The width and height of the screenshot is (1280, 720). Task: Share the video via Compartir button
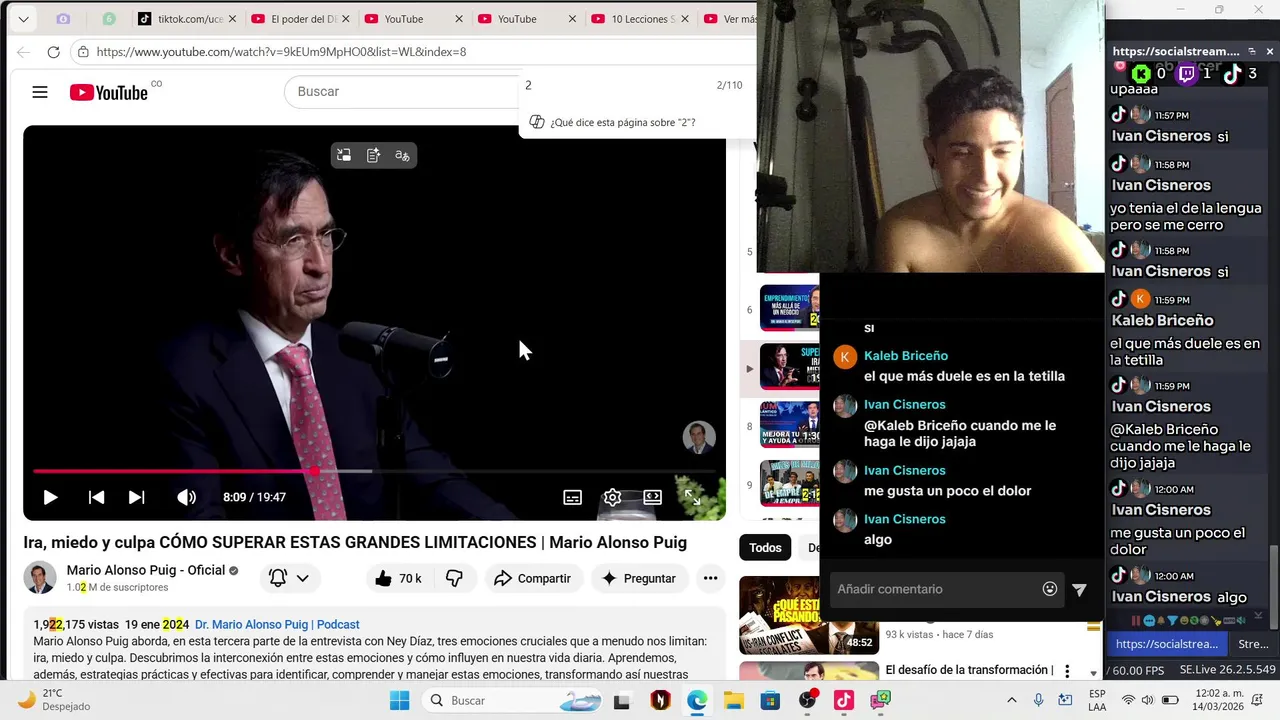pyautogui.click(x=532, y=578)
